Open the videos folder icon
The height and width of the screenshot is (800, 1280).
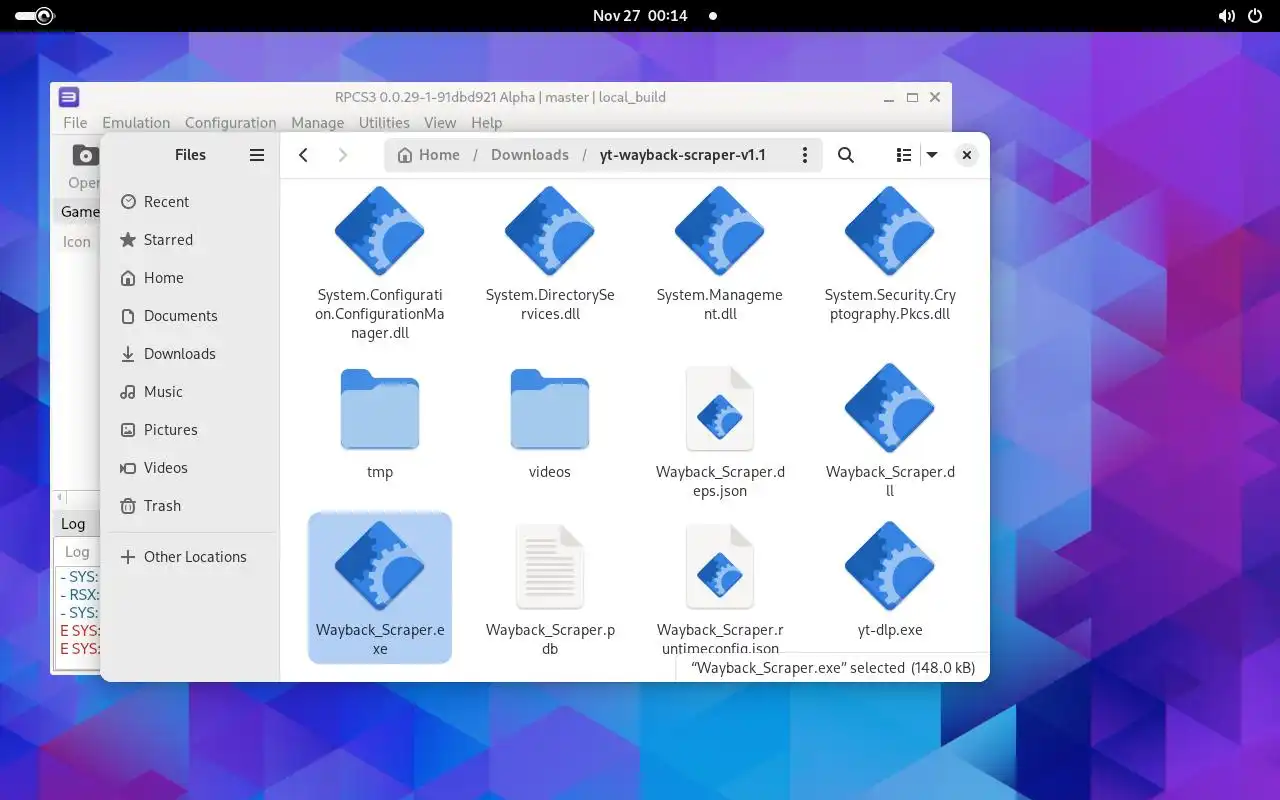(550, 409)
